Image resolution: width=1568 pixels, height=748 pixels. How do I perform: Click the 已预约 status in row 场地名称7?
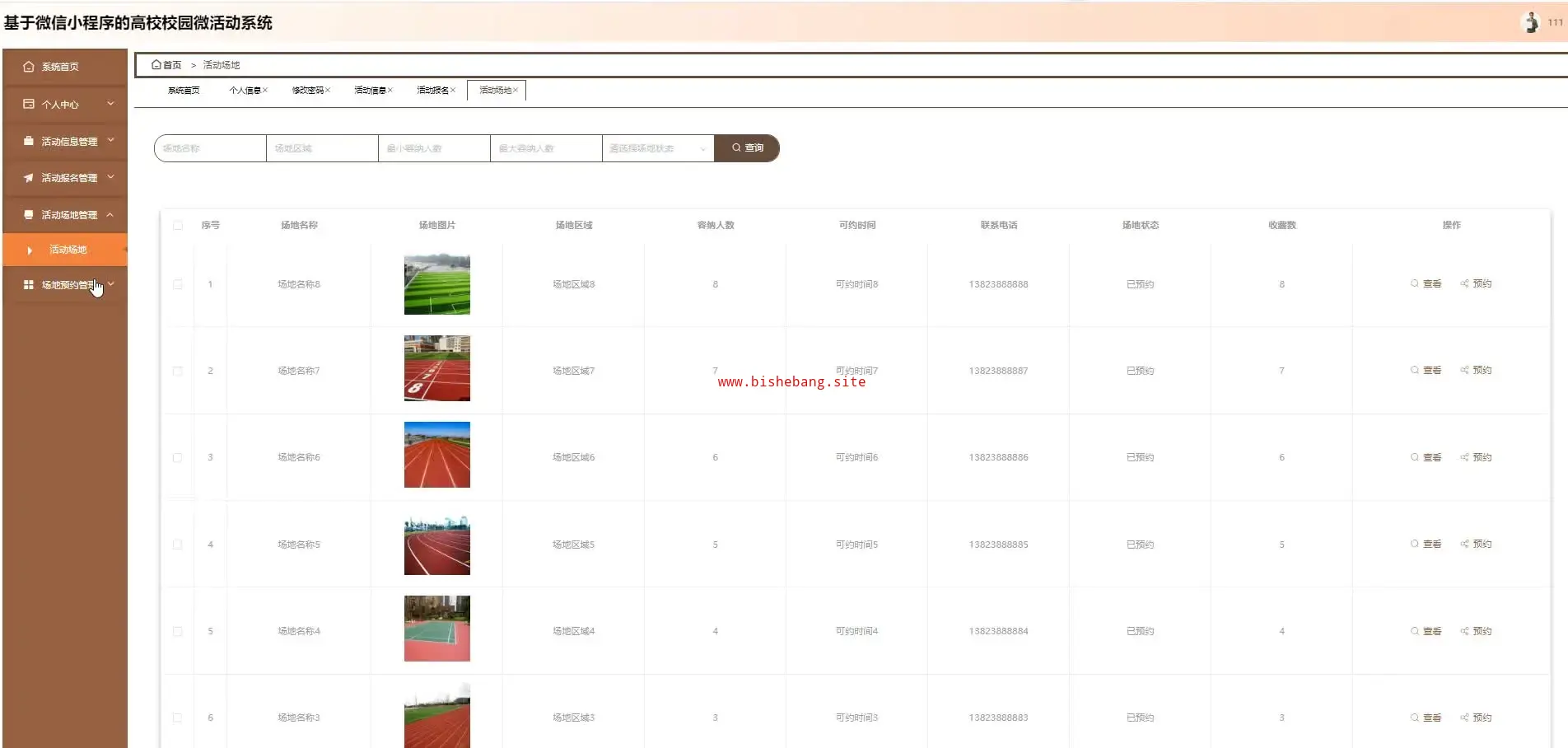coord(1140,371)
